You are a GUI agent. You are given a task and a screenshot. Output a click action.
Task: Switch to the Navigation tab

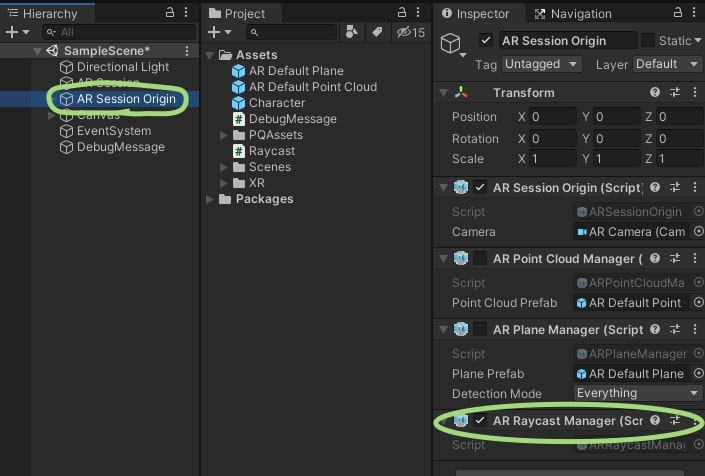573,13
